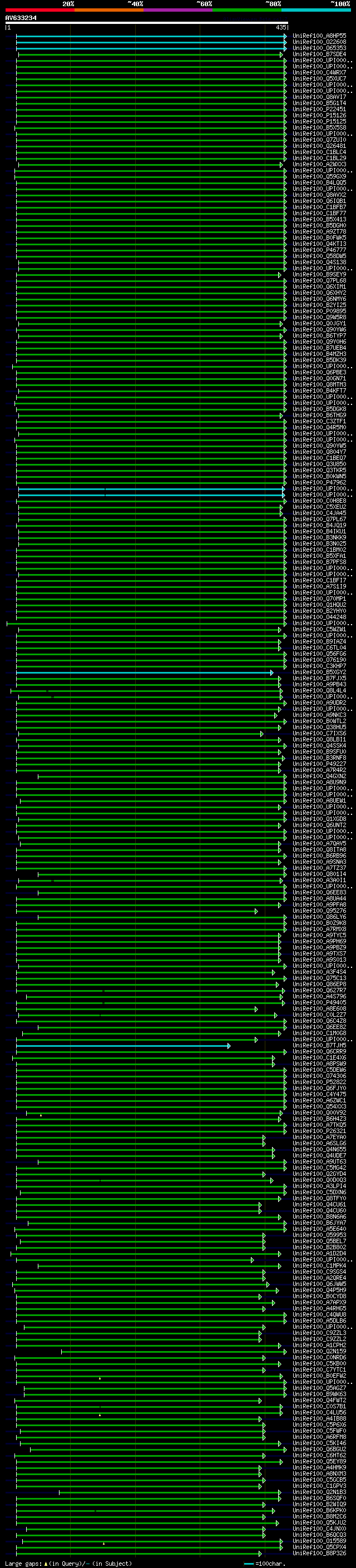
Task: Click the orange ~40% identity color segment
Action: tap(109, 10)
